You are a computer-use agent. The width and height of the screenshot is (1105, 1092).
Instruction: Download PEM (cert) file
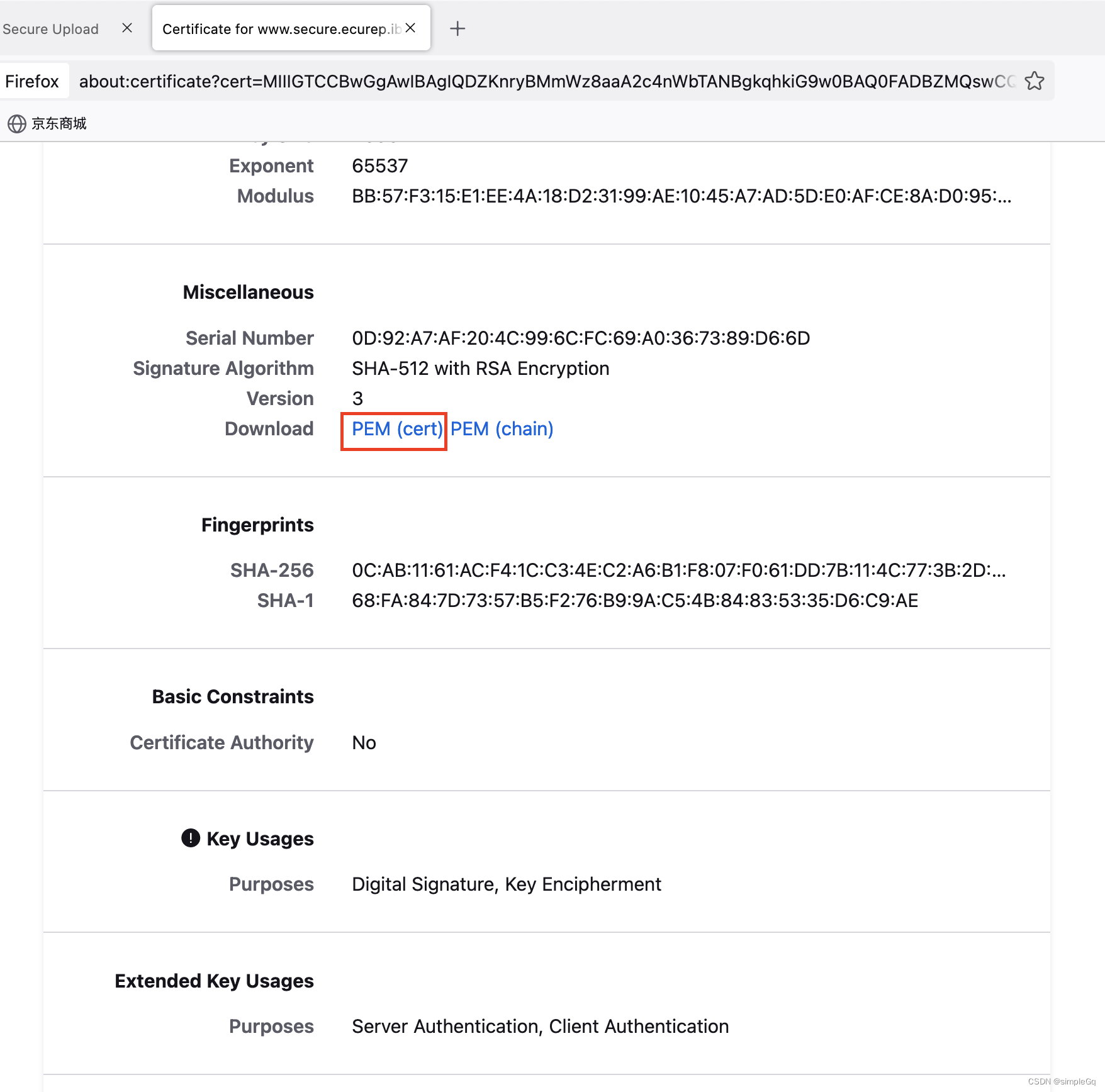point(396,429)
